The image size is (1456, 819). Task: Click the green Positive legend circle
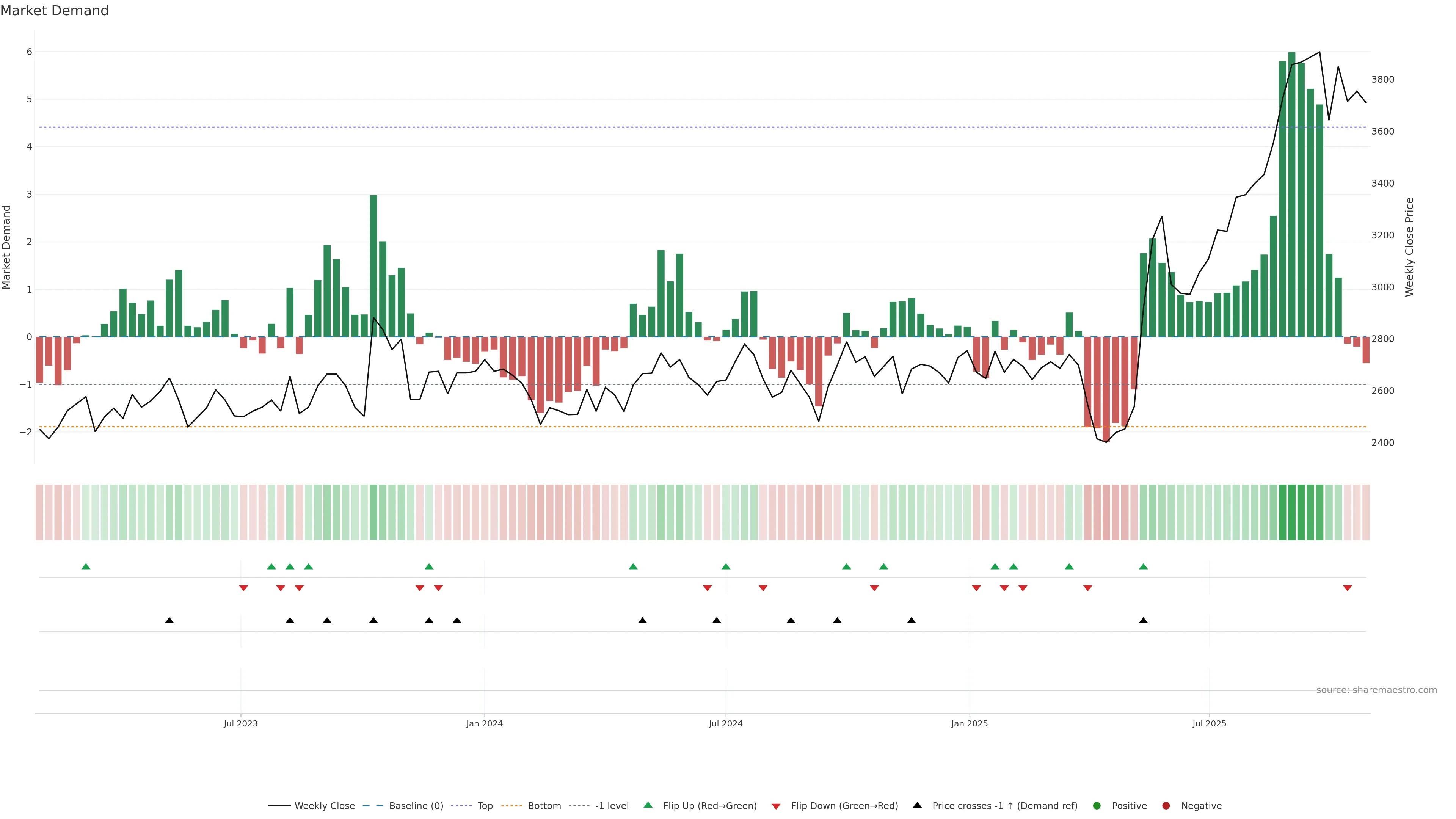[x=1097, y=806]
